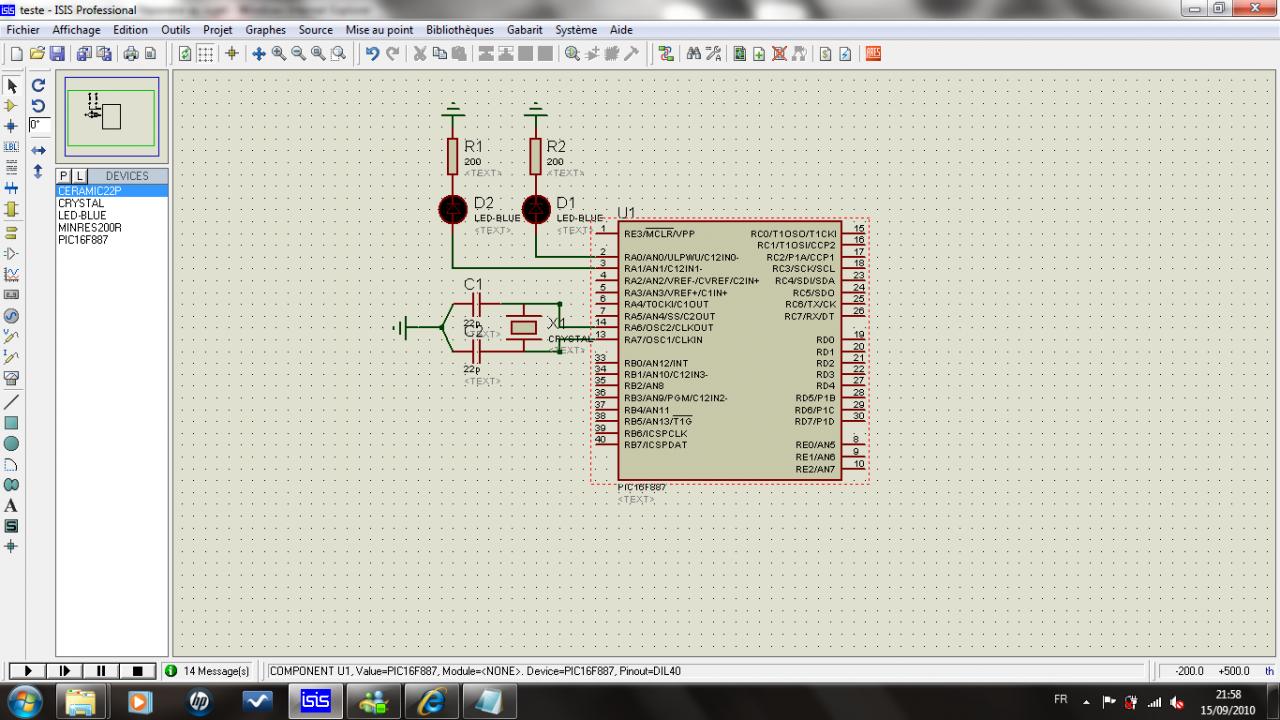The height and width of the screenshot is (720, 1280).
Task: Zoom in on the schematic
Action: click(279, 53)
